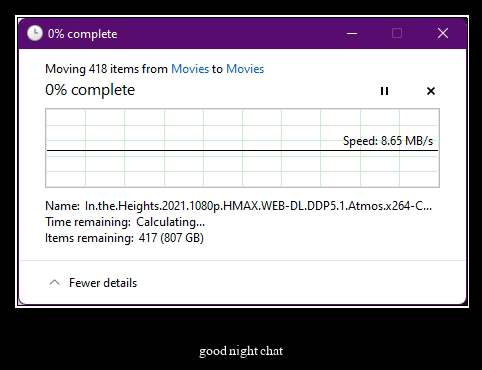Close the transfer dialog window

(443, 33)
